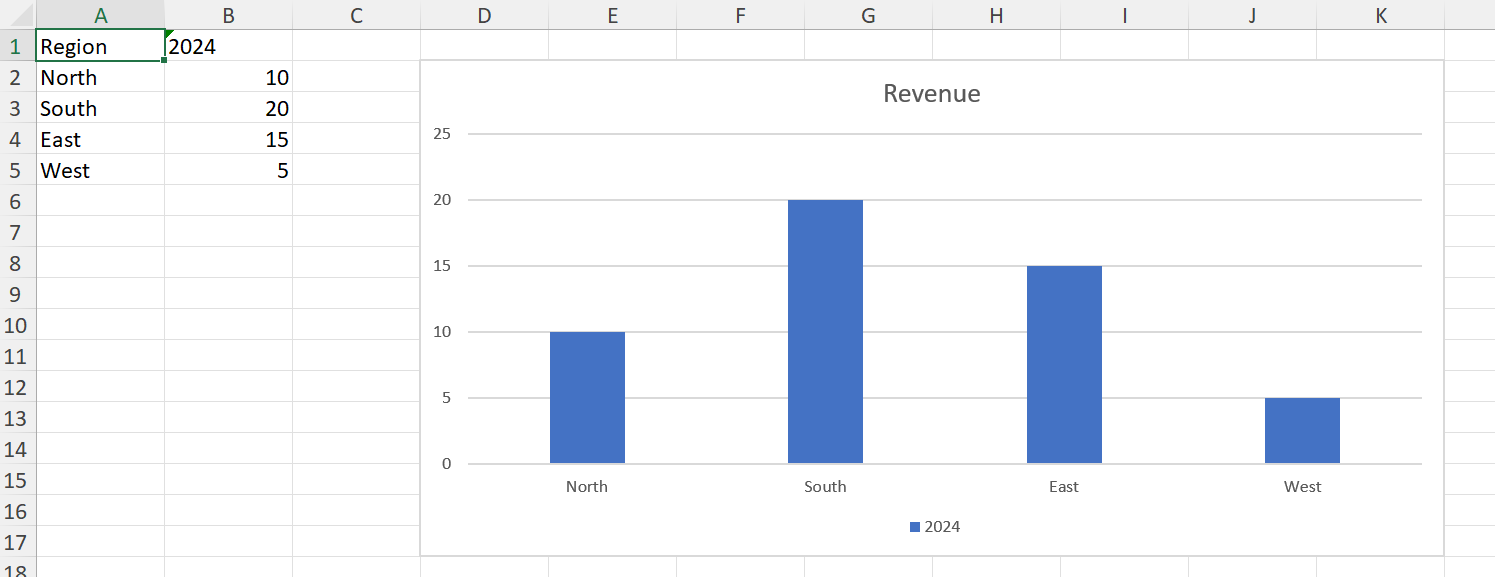Image resolution: width=1495 pixels, height=577 pixels.
Task: Click the Revenue chart title
Action: pyautogui.click(x=932, y=94)
